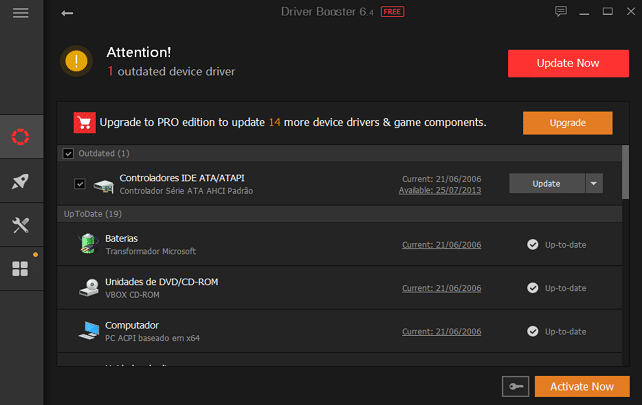Click the Up-to-date label for Baterias
Viewport: 642px width, 405px height.
click(x=565, y=245)
